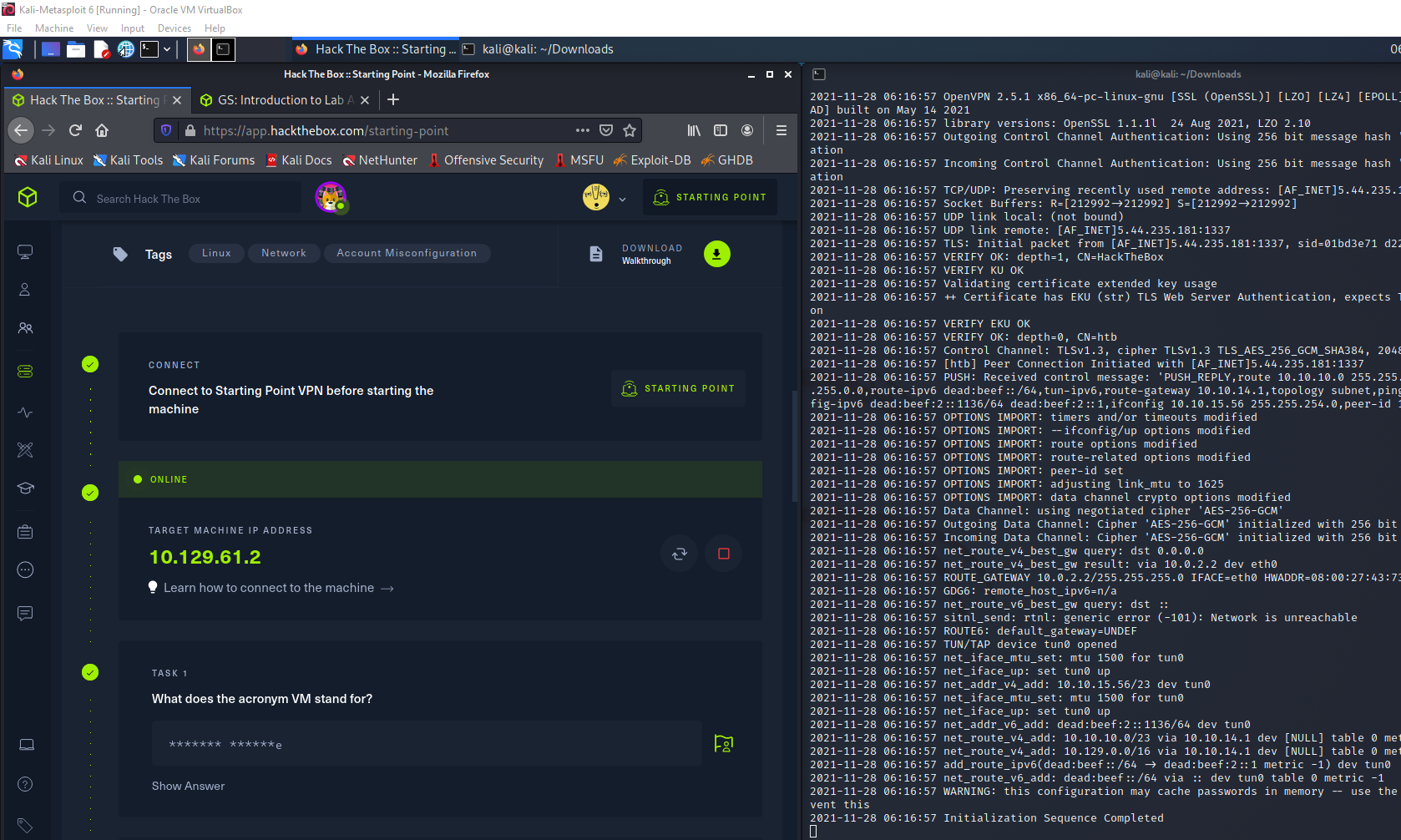Toggle the Firefox sidebar view
Screen dimensions: 1401x840
point(721,130)
